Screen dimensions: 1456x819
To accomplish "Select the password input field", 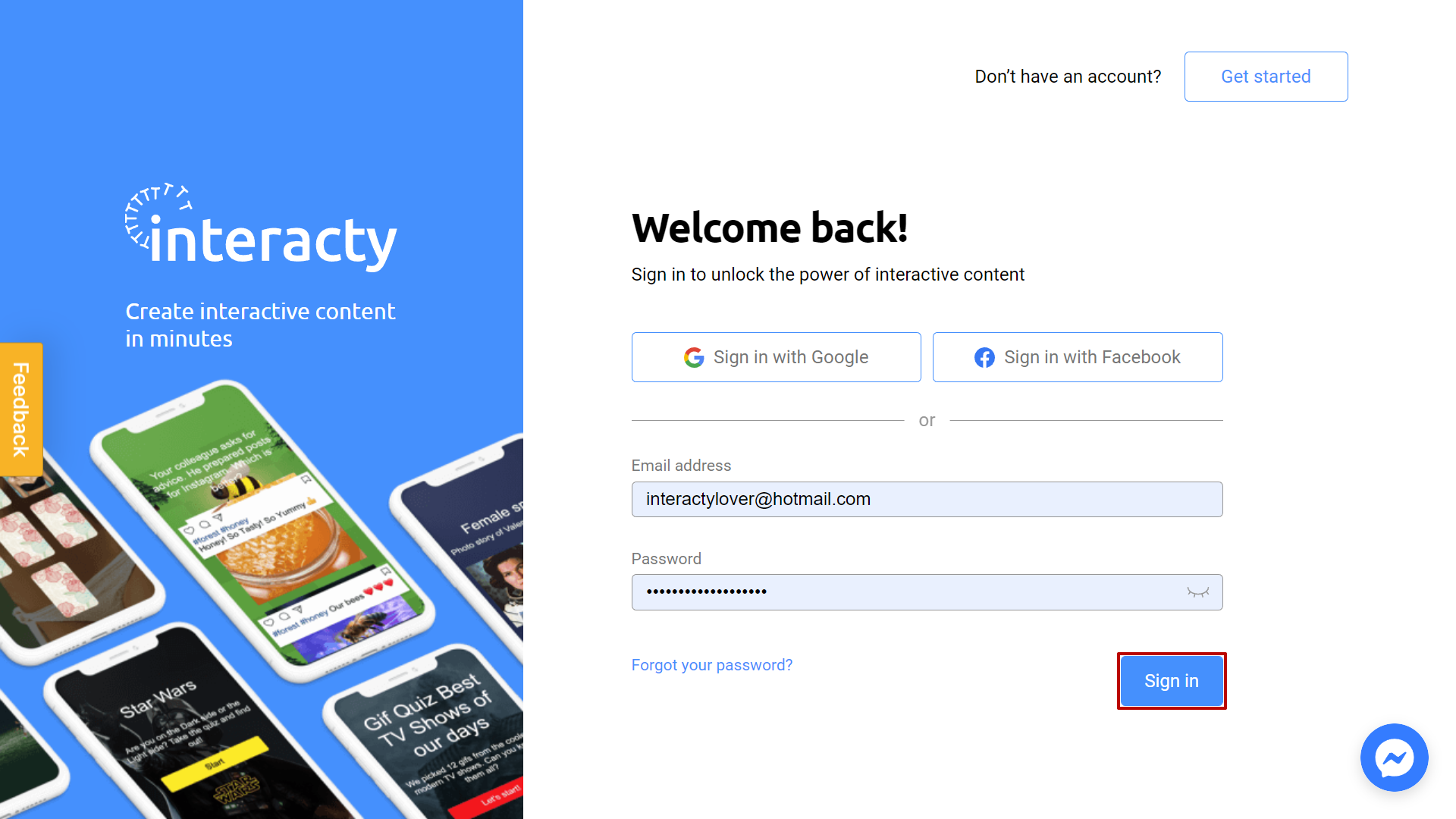I will coord(927,592).
